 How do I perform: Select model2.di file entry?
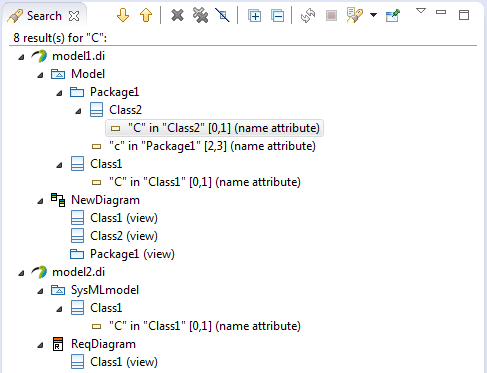(x=78, y=272)
